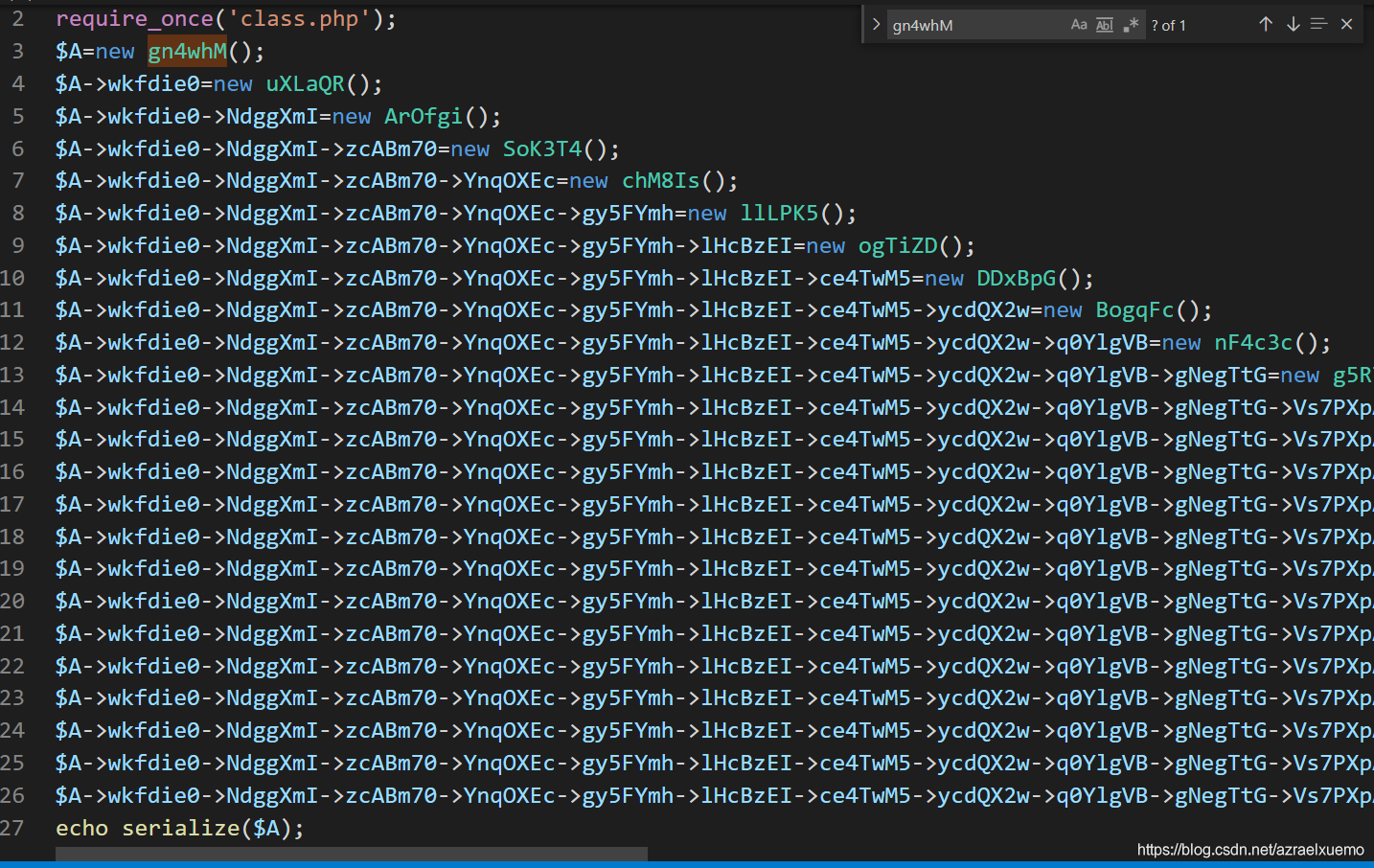Click llLPK5 class name on line 8
The height and width of the screenshot is (868, 1374).
780,214
